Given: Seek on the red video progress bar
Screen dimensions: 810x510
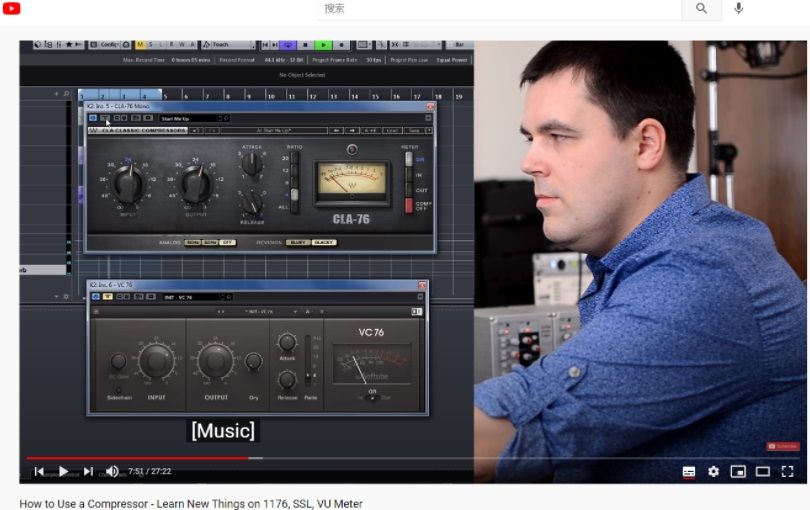Looking at the screenshot, I should 137,458.
